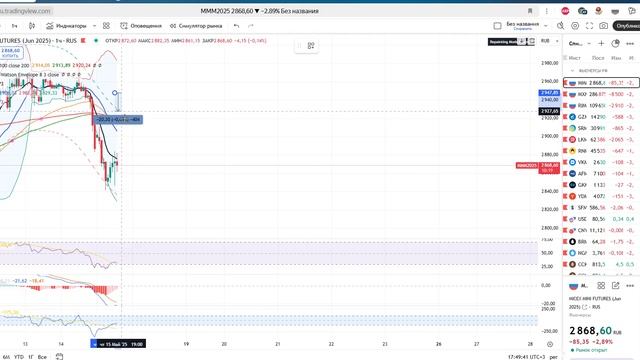Open the symbol notes edit icon

click(616, 285)
